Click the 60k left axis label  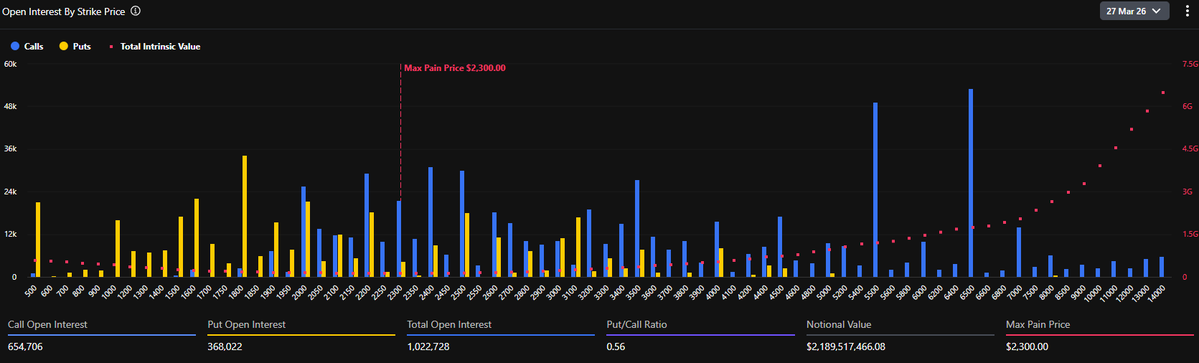11,64
